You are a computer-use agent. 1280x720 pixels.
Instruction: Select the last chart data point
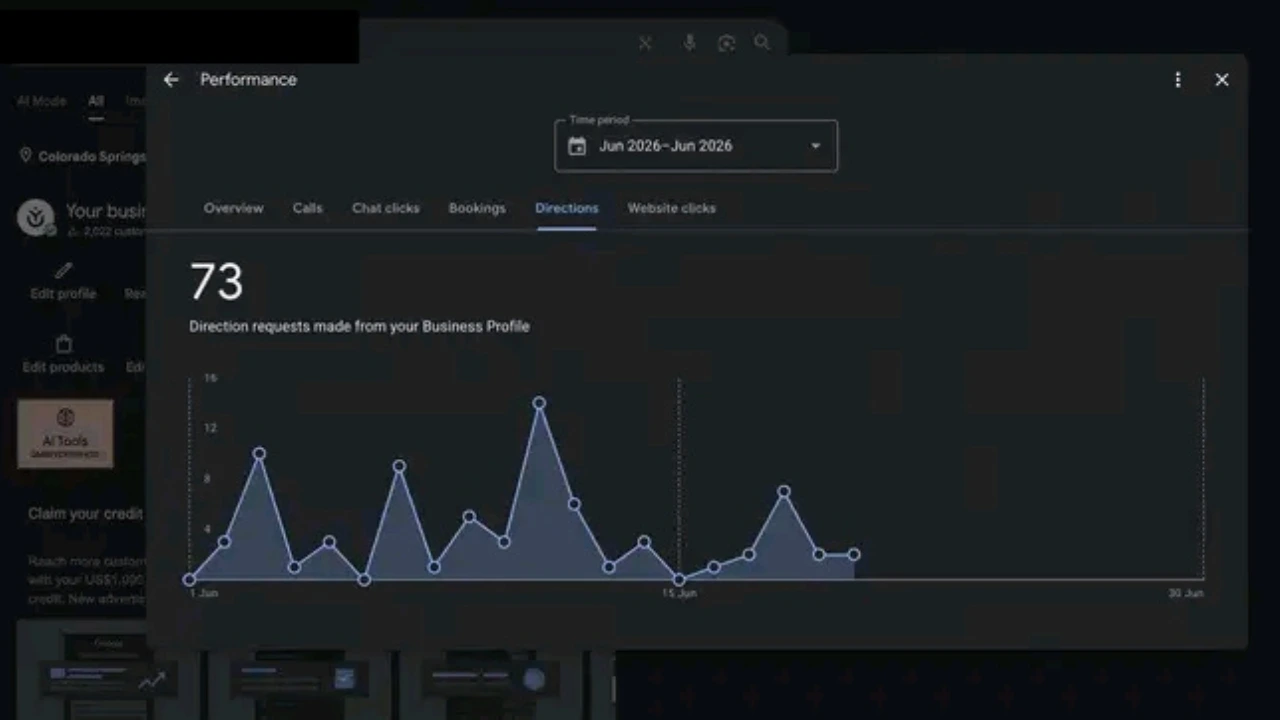coord(854,554)
